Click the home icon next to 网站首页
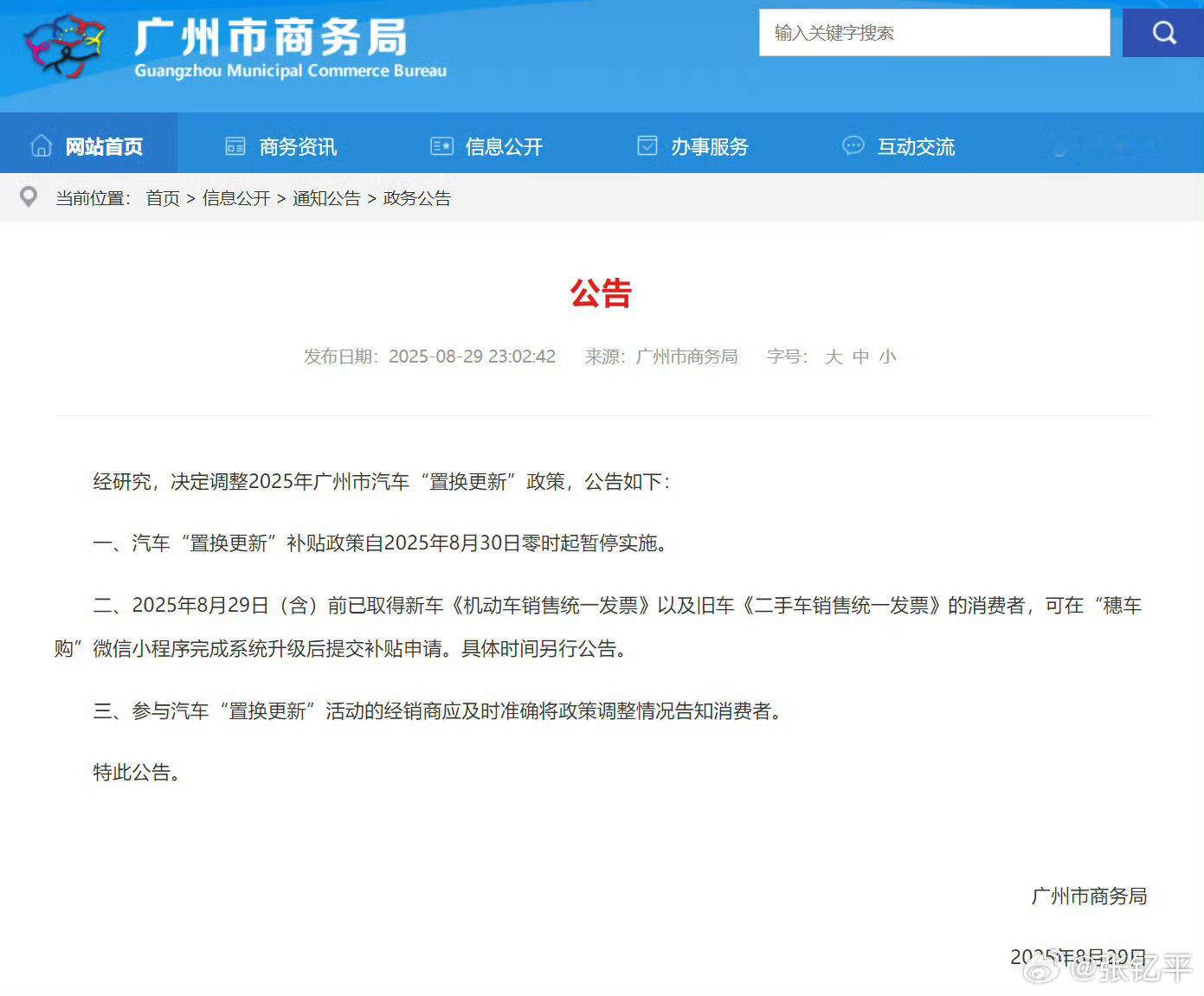Viewport: 1204px width, 996px height. (42, 146)
